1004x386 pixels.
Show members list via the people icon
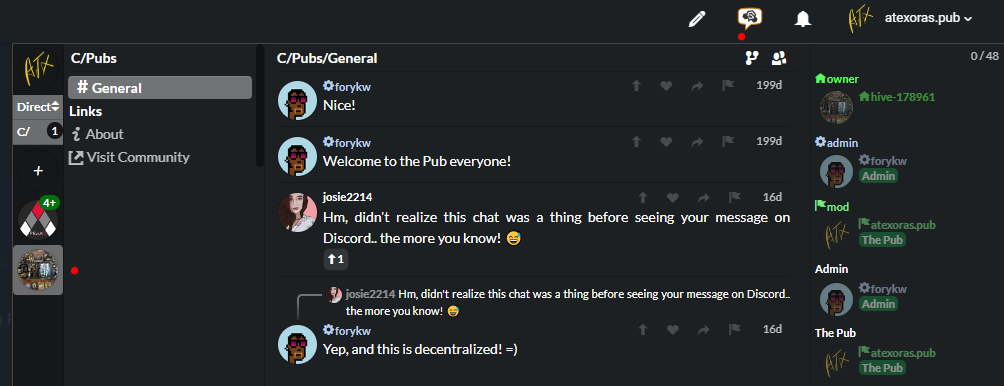point(779,58)
